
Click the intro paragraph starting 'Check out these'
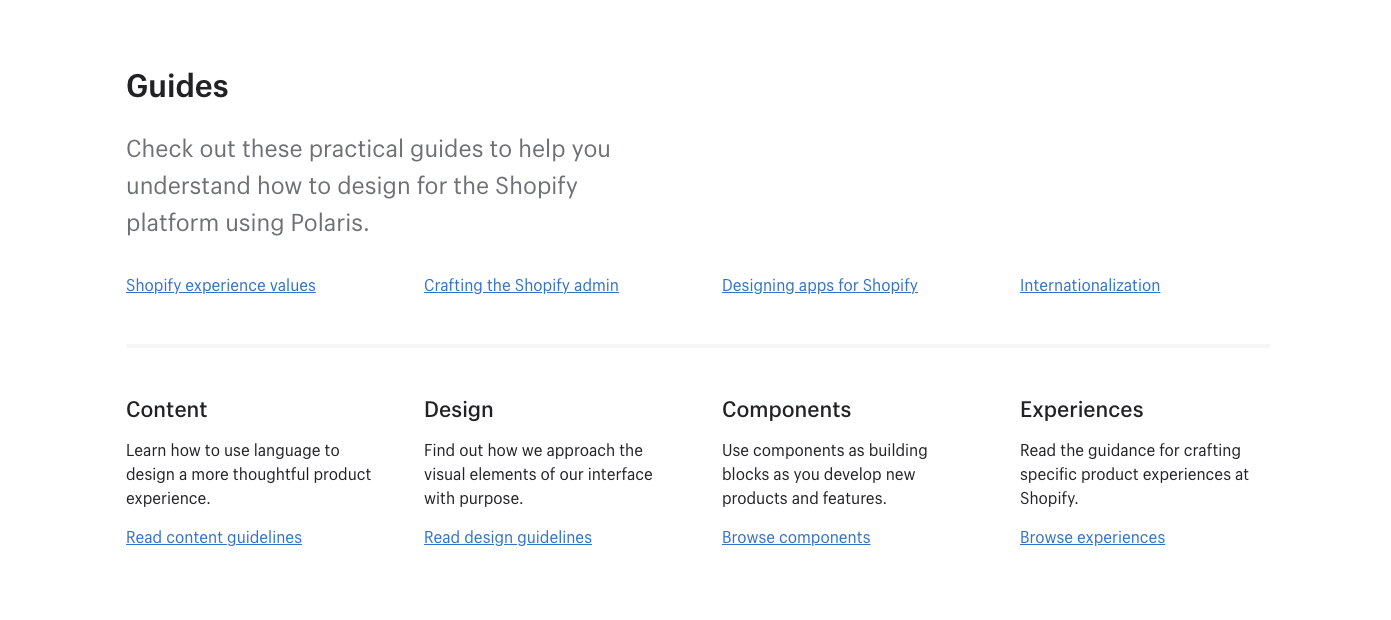point(368,186)
